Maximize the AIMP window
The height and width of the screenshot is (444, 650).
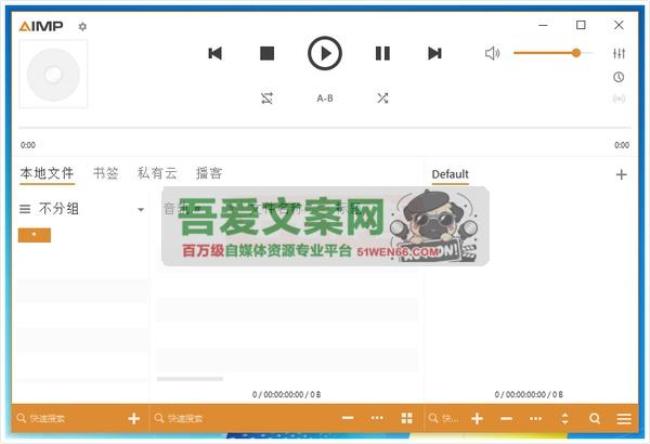pos(581,25)
